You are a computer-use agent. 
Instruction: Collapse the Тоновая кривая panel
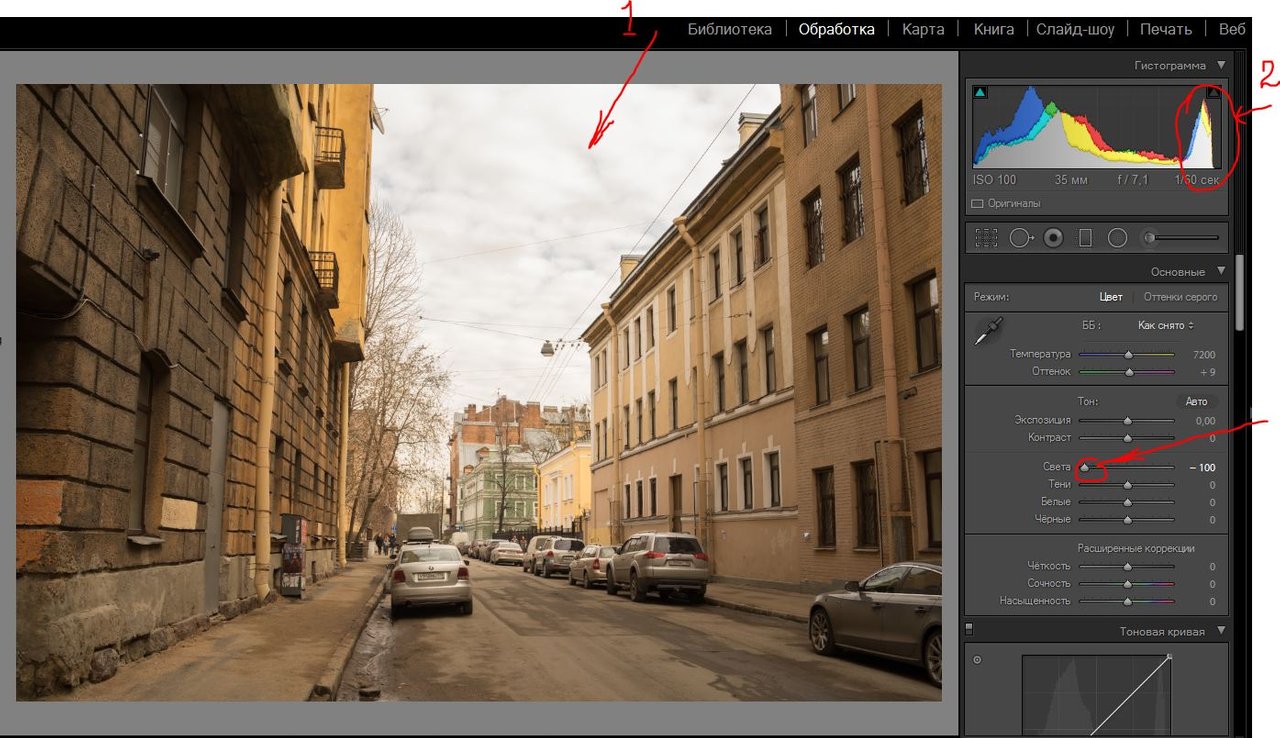[1221, 631]
